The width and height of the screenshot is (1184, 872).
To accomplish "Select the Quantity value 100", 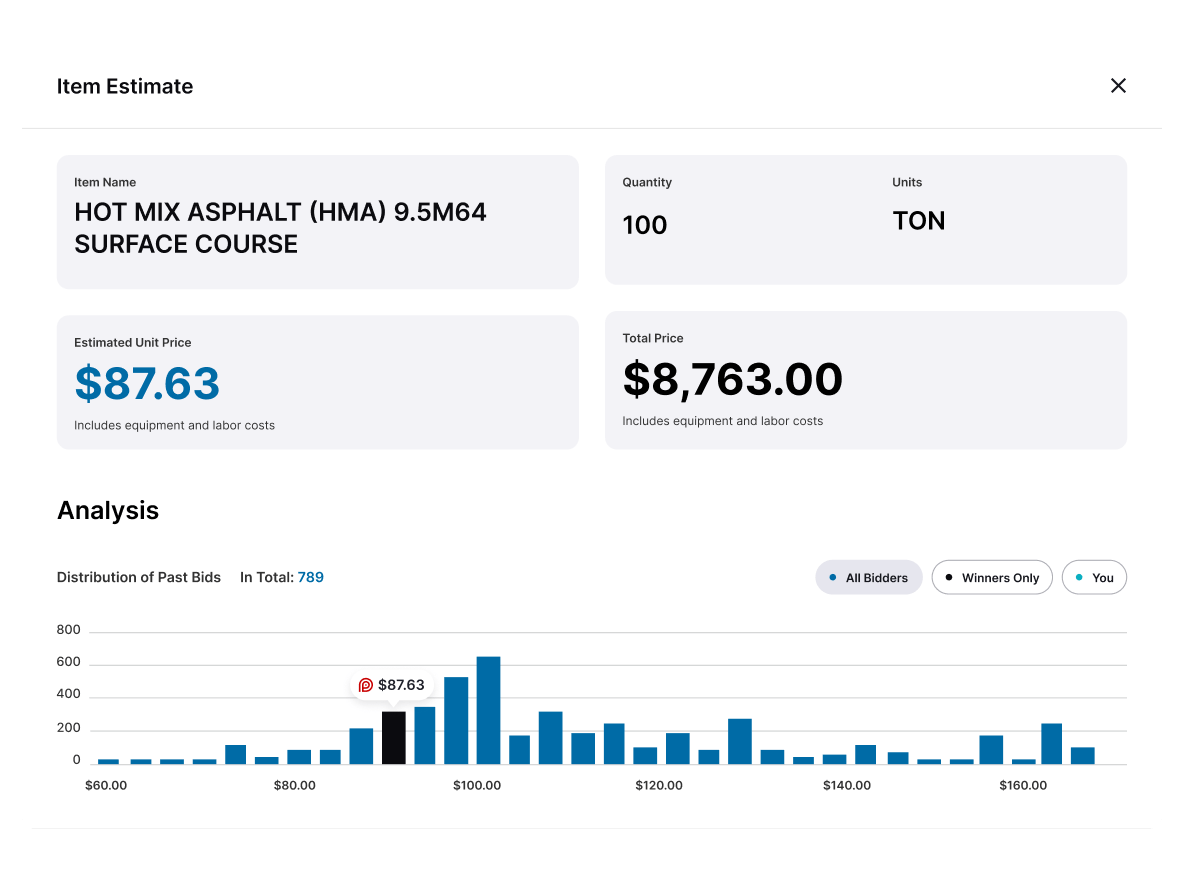I will tap(644, 225).
